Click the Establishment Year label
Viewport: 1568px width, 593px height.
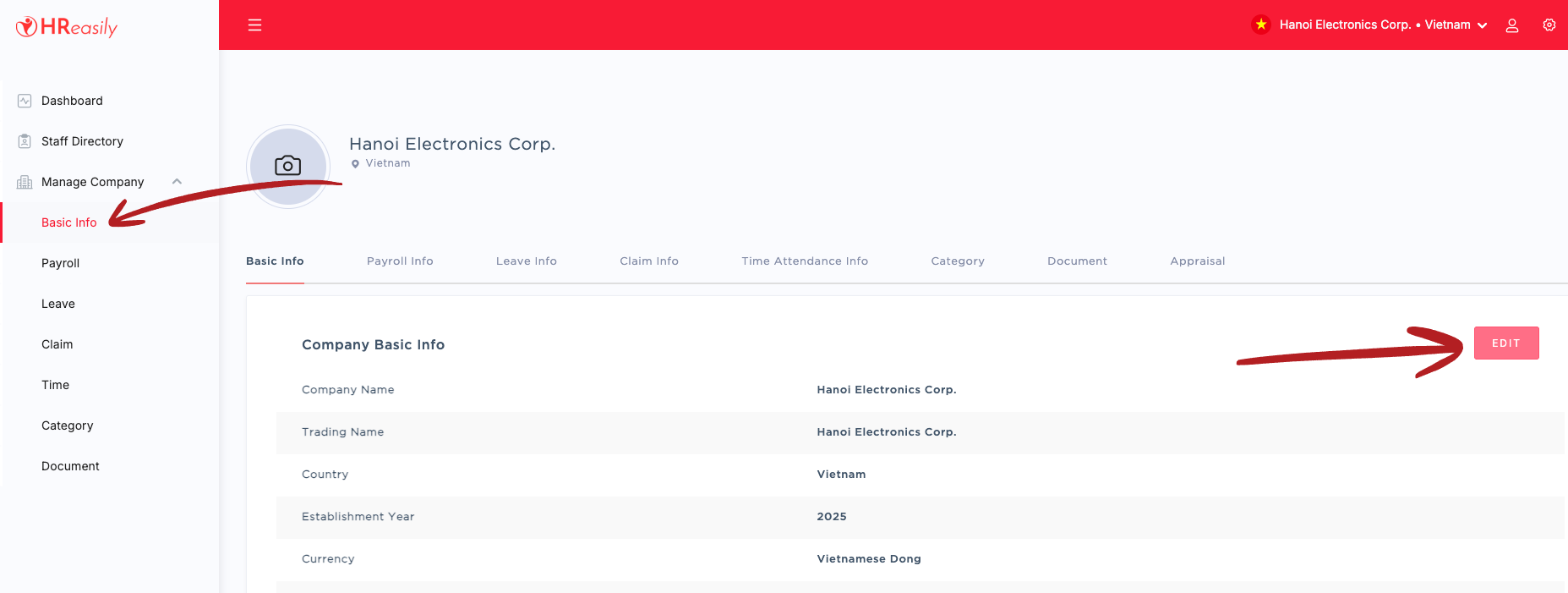pyautogui.click(x=358, y=517)
